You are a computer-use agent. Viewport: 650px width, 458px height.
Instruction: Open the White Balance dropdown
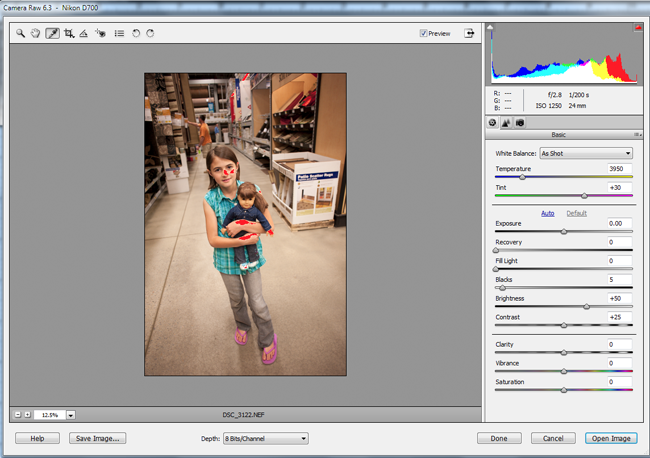pyautogui.click(x=585, y=153)
